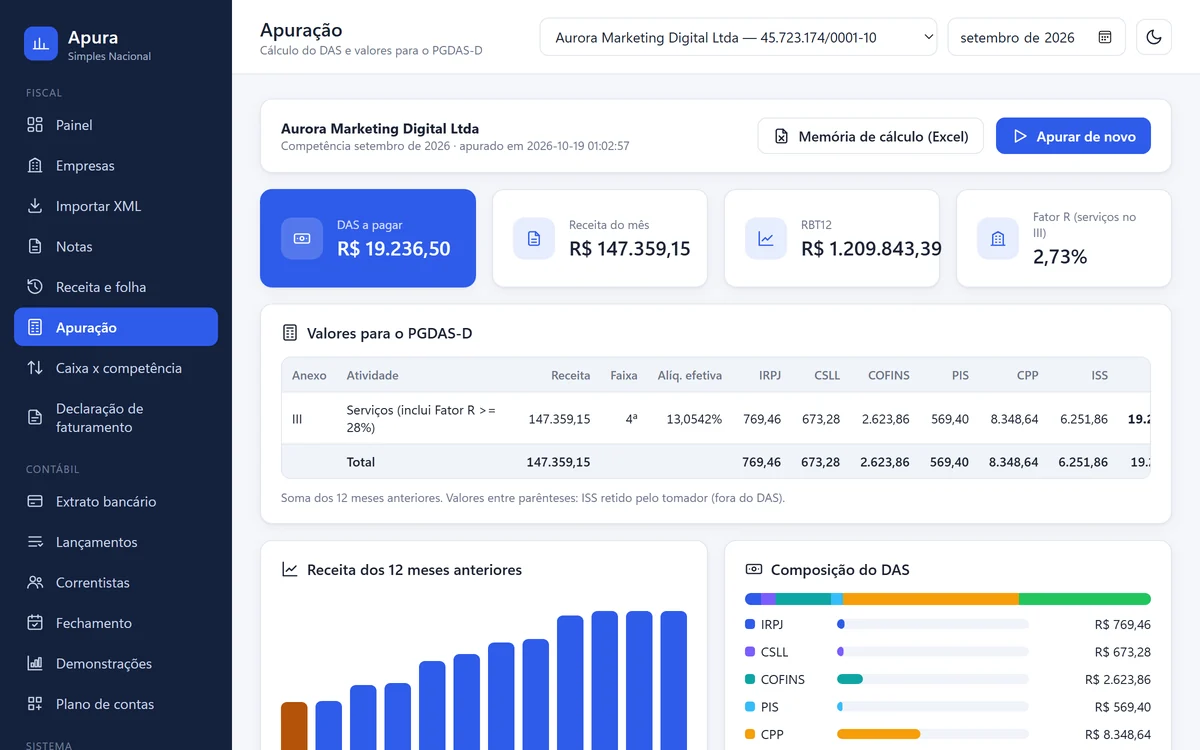Click the Valores para o PGDAS-D table icon

point(290,333)
